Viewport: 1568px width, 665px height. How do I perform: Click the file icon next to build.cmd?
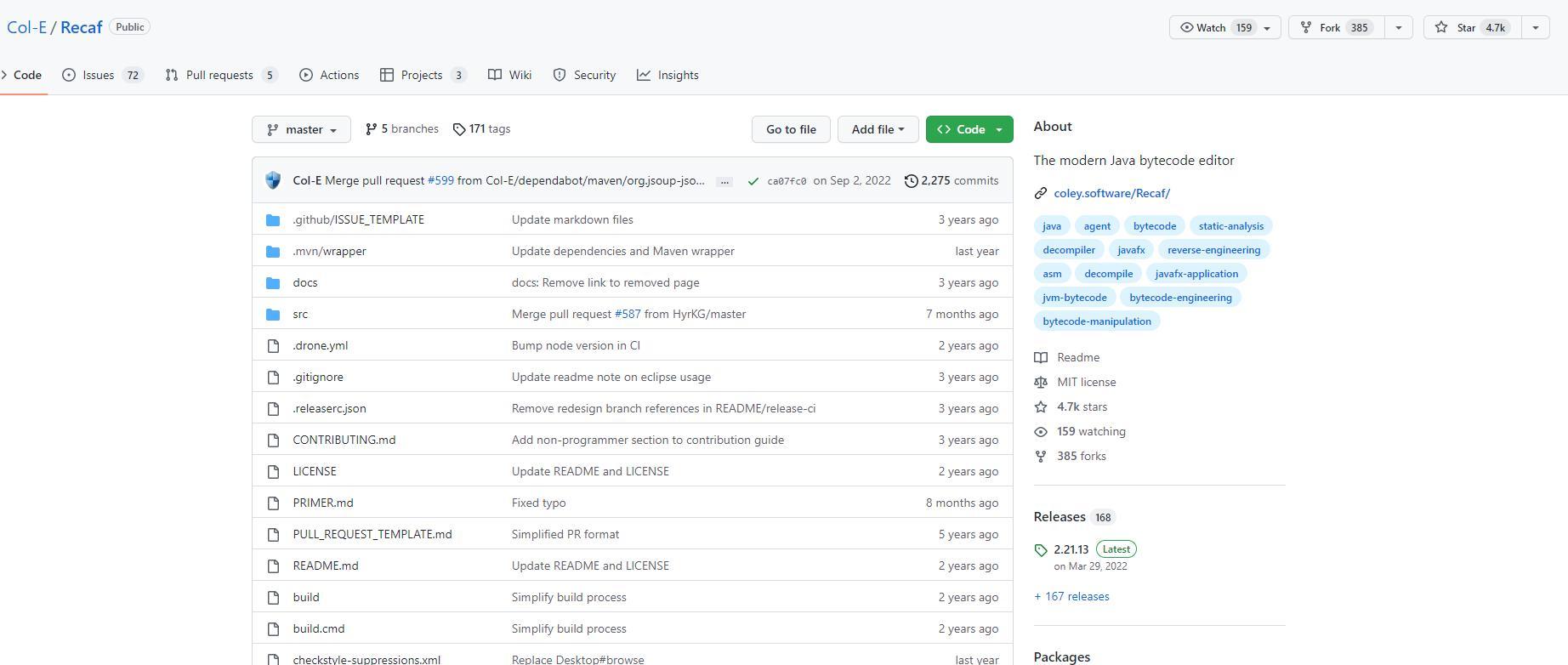pyautogui.click(x=273, y=629)
